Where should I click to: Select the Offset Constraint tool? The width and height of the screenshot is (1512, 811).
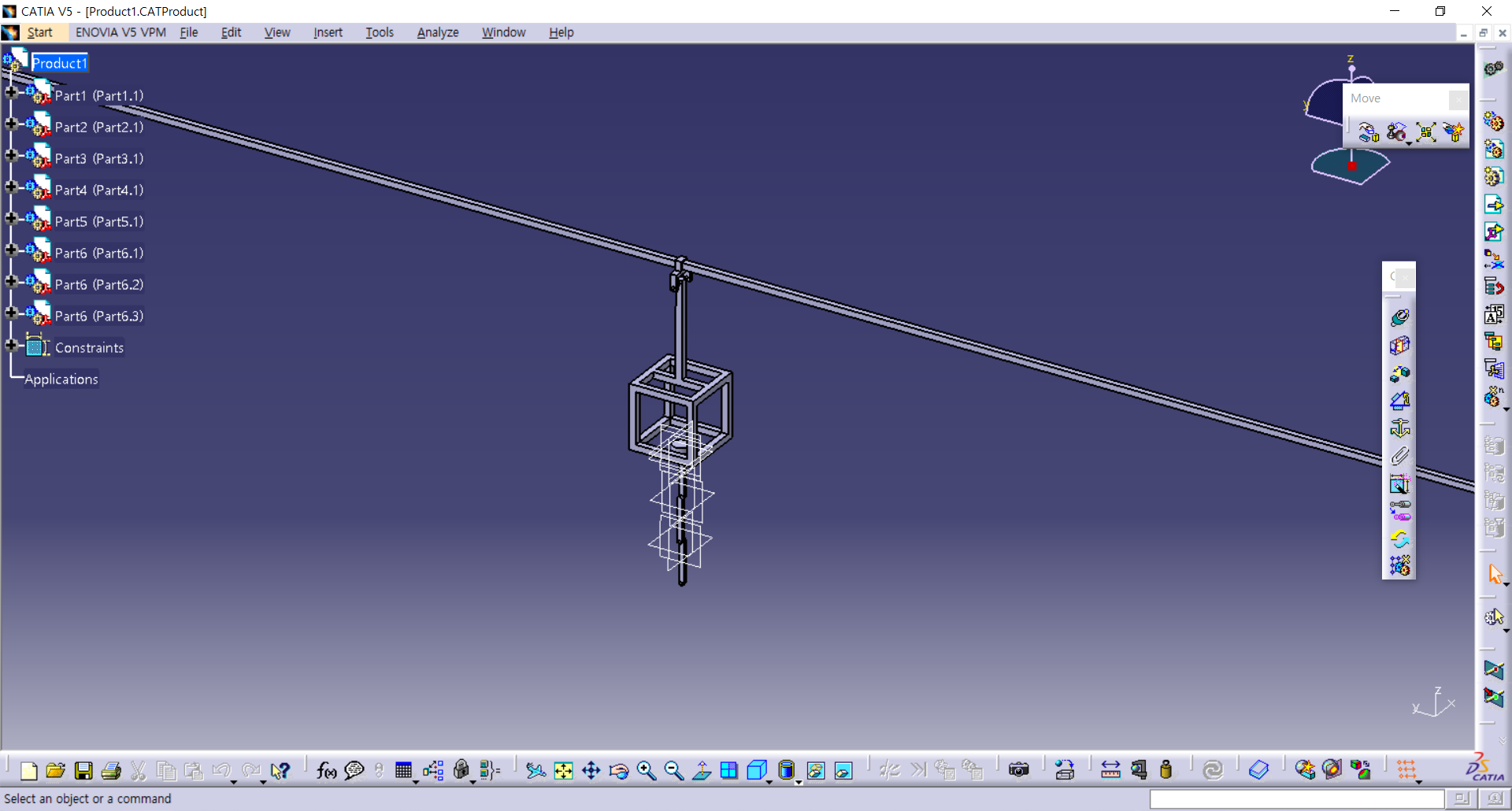click(x=1399, y=372)
